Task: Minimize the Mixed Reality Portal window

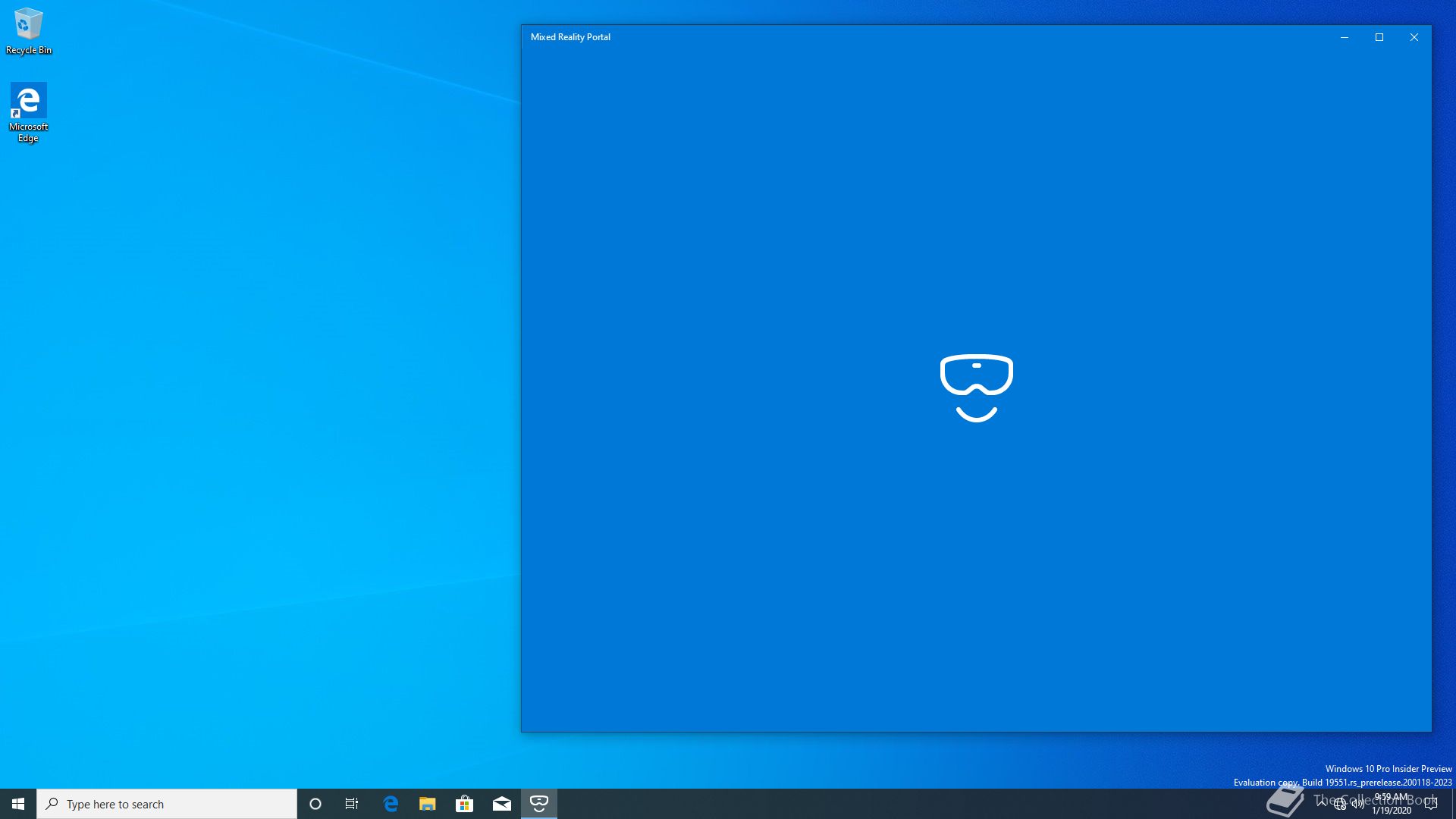Action: point(1345,37)
